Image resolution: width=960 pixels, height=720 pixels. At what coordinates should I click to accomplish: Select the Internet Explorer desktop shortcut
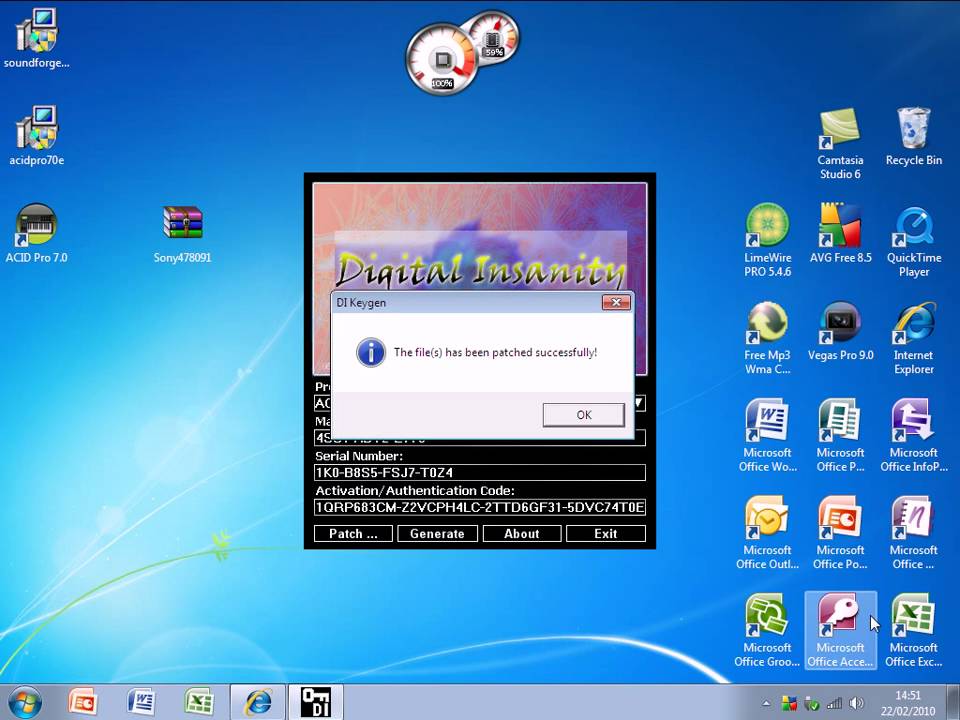pyautogui.click(x=913, y=338)
